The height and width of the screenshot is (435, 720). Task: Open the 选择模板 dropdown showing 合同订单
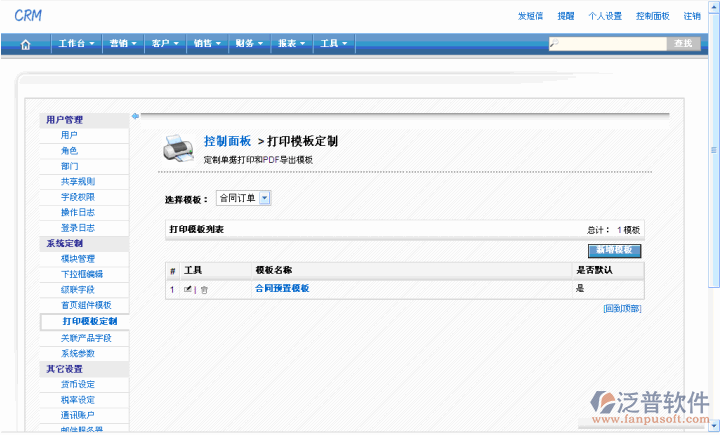[x=243, y=199]
